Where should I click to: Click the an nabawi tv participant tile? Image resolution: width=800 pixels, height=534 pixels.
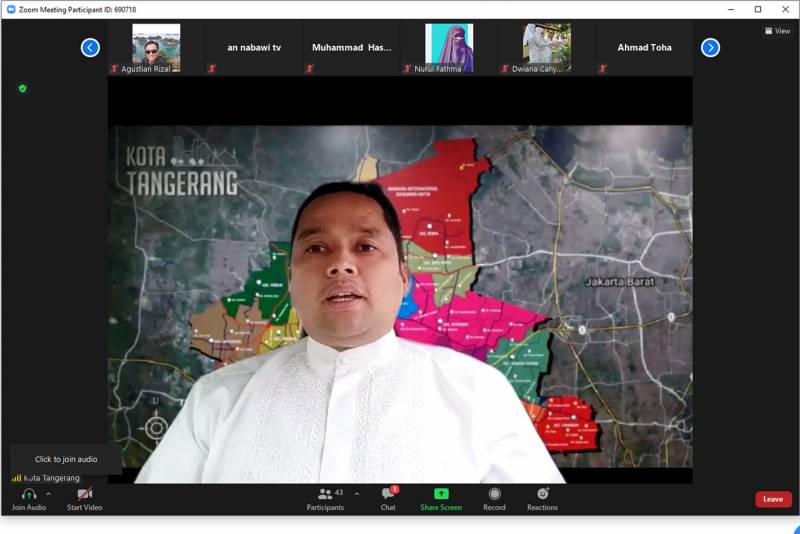pyautogui.click(x=254, y=47)
